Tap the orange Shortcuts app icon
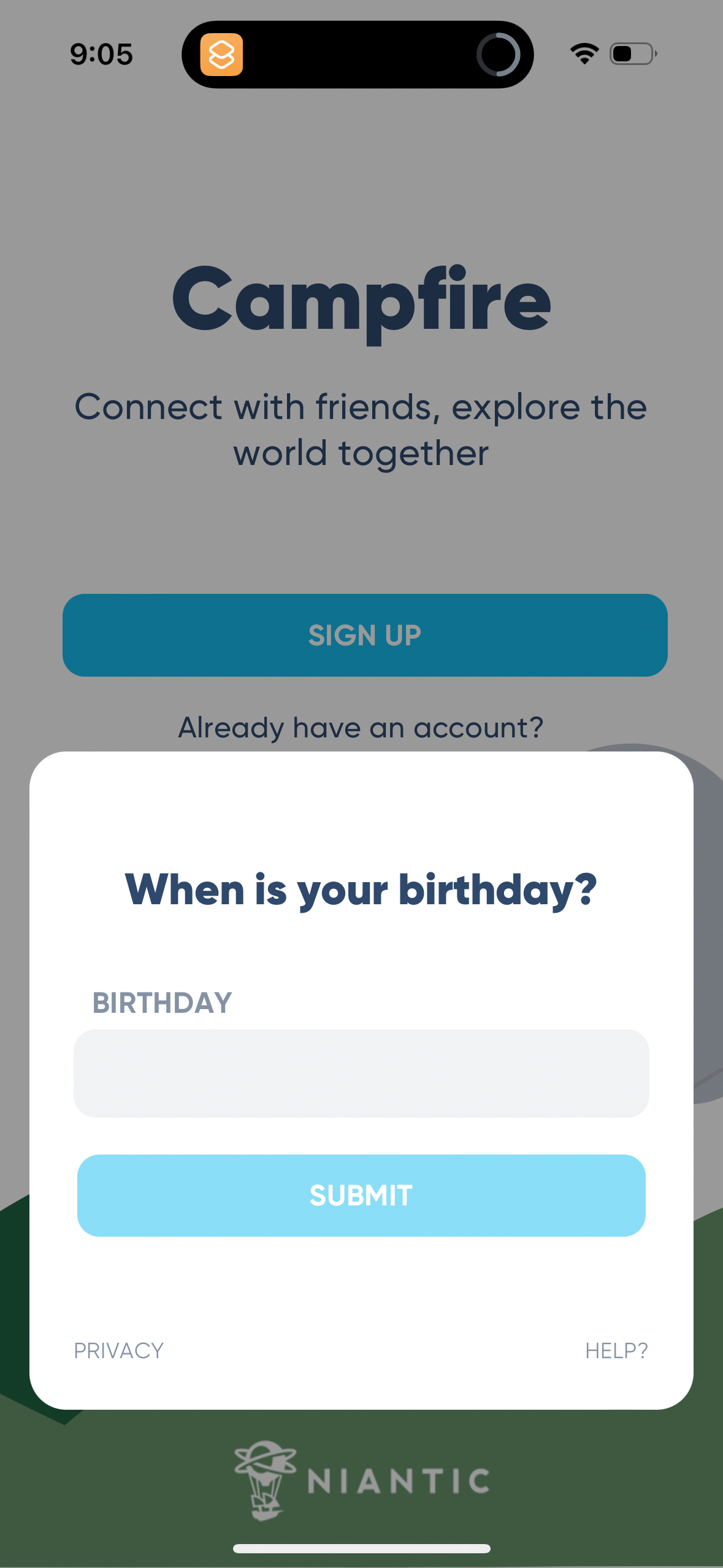 pyautogui.click(x=221, y=55)
